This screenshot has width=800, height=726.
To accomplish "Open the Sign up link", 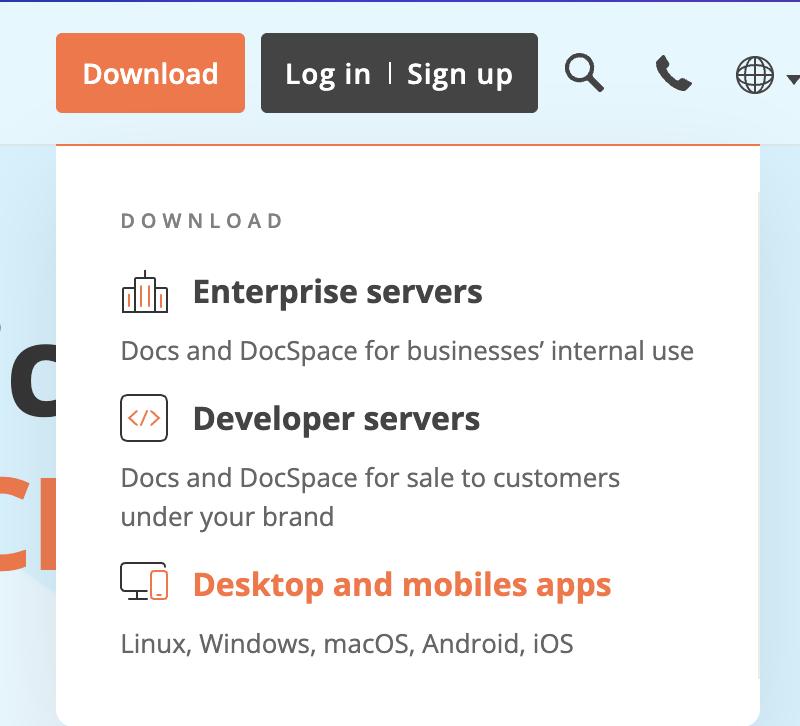I will (x=459, y=74).
